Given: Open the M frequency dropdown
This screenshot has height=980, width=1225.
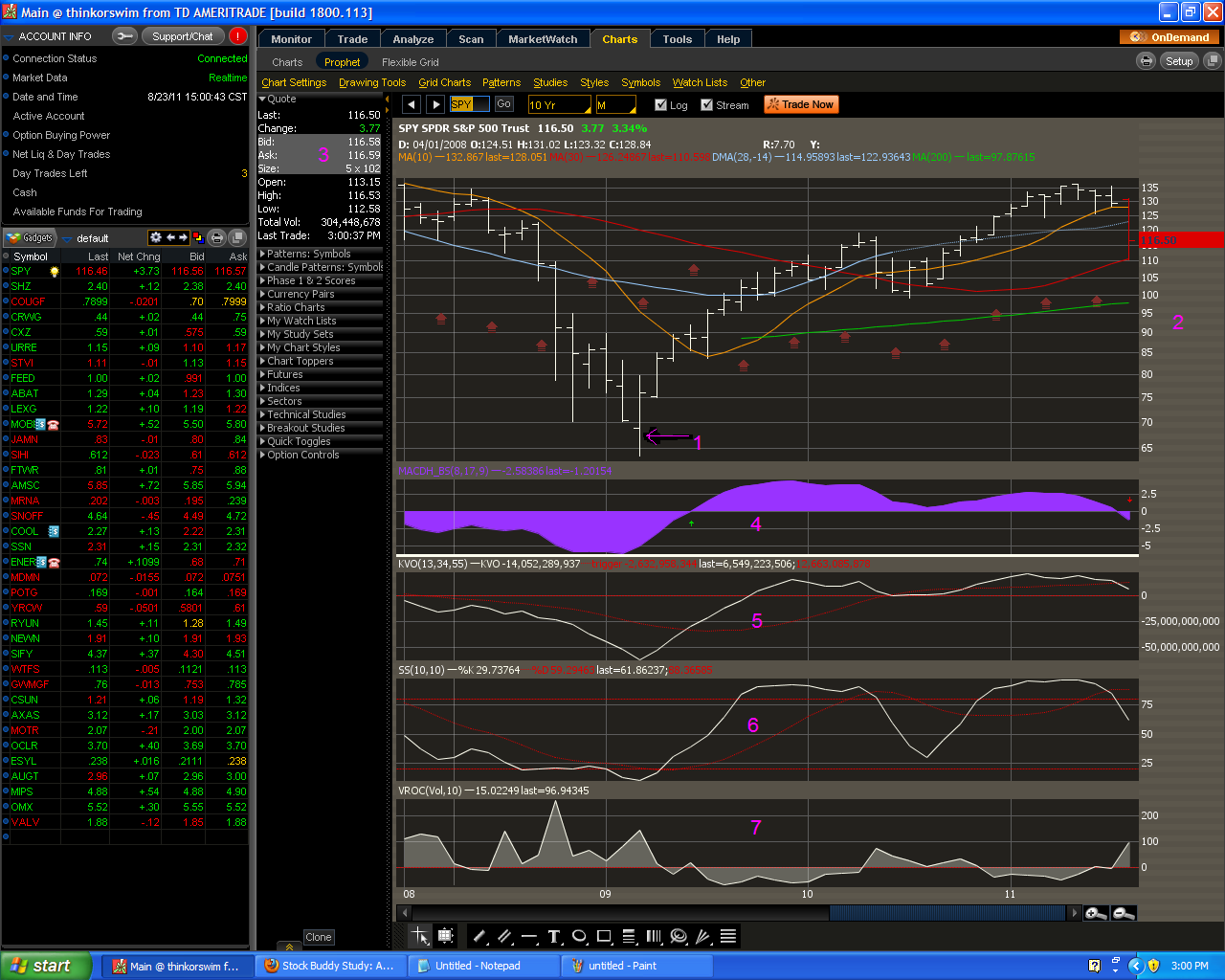Looking at the screenshot, I should pyautogui.click(x=616, y=105).
